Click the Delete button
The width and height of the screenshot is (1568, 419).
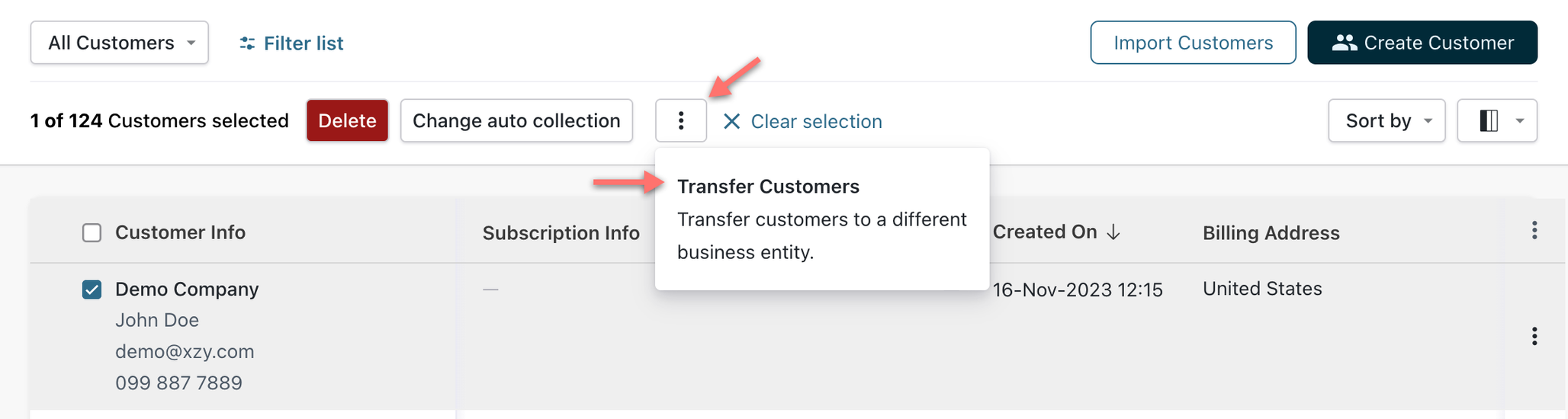[347, 120]
